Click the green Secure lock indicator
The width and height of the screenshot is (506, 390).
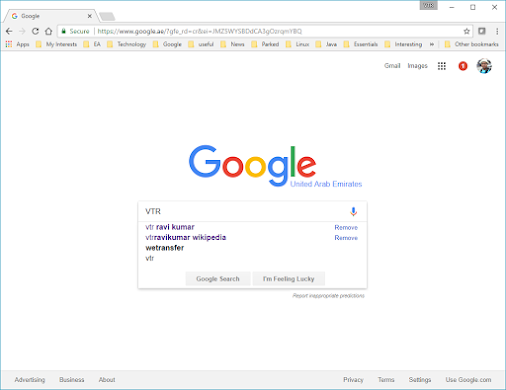(x=75, y=31)
